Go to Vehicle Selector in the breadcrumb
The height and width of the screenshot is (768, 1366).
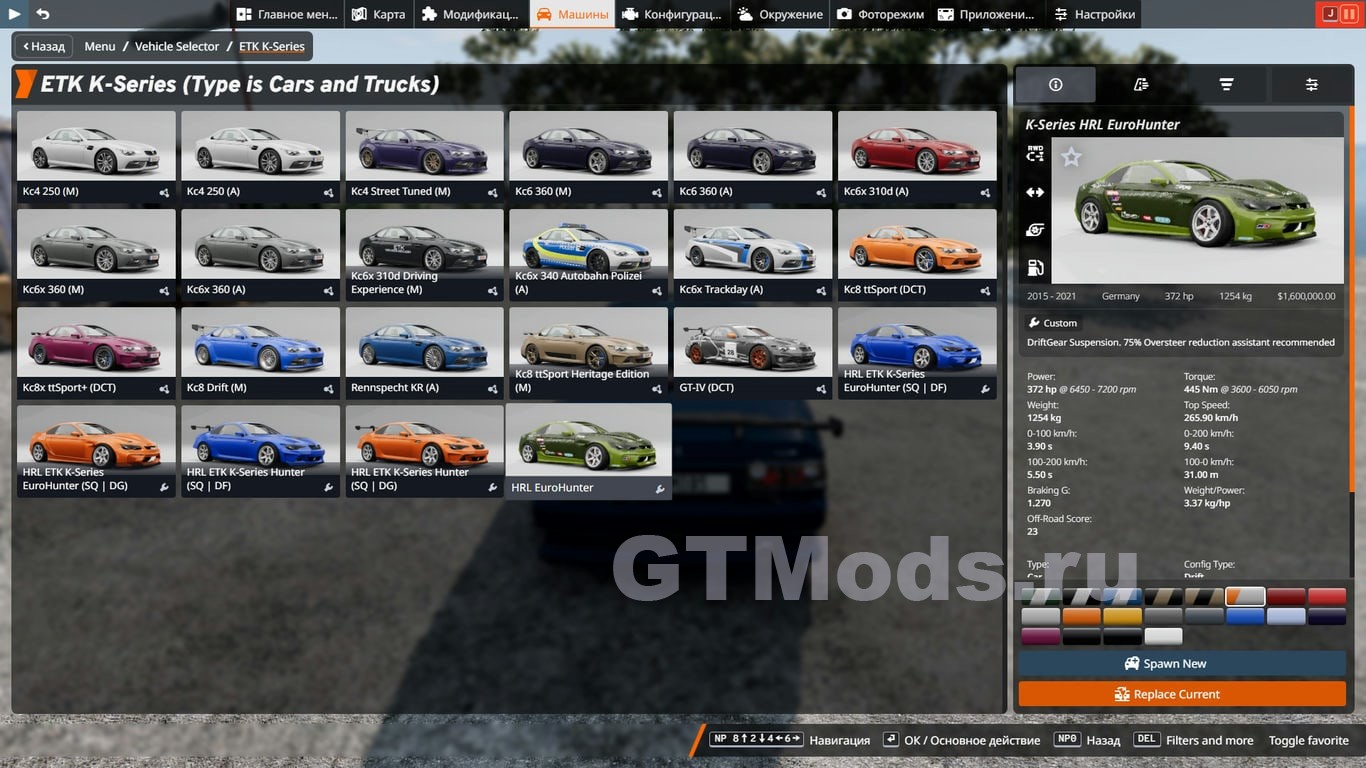pyautogui.click(x=177, y=46)
